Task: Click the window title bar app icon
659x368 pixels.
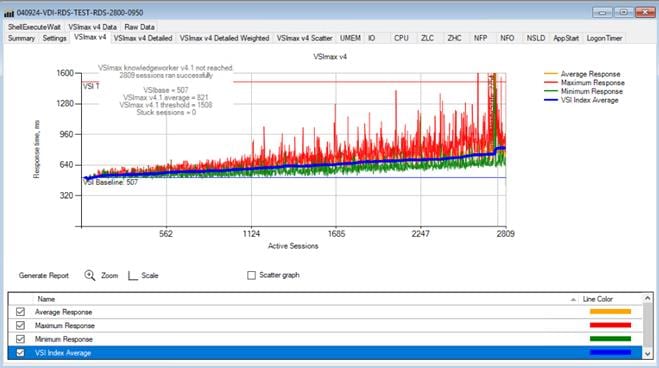Action: pyautogui.click(x=9, y=13)
